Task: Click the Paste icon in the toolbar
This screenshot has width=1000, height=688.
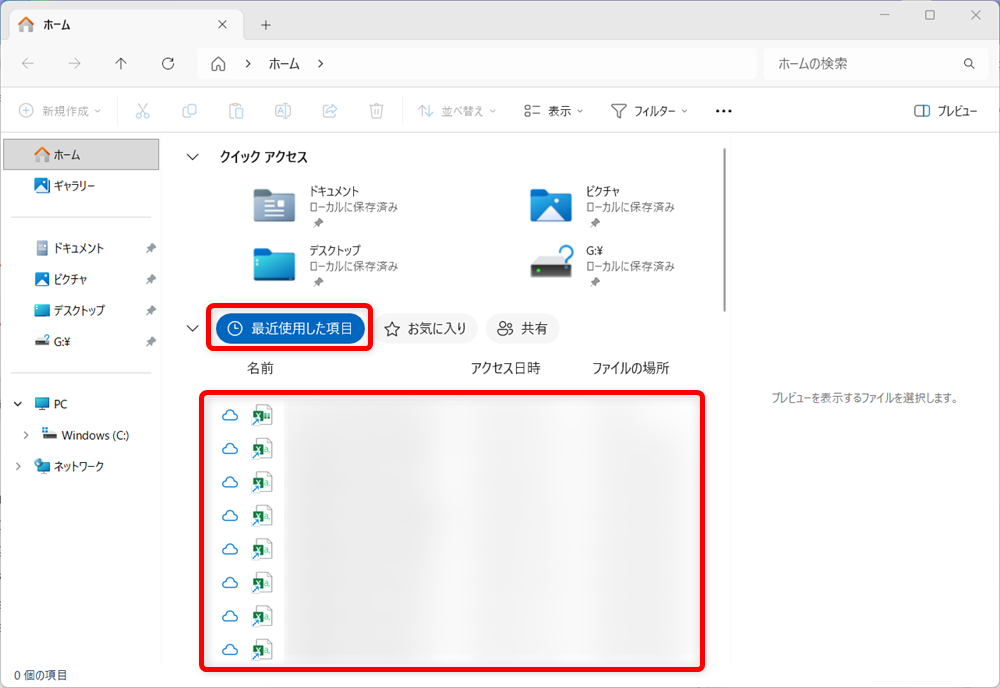Action: [236, 111]
